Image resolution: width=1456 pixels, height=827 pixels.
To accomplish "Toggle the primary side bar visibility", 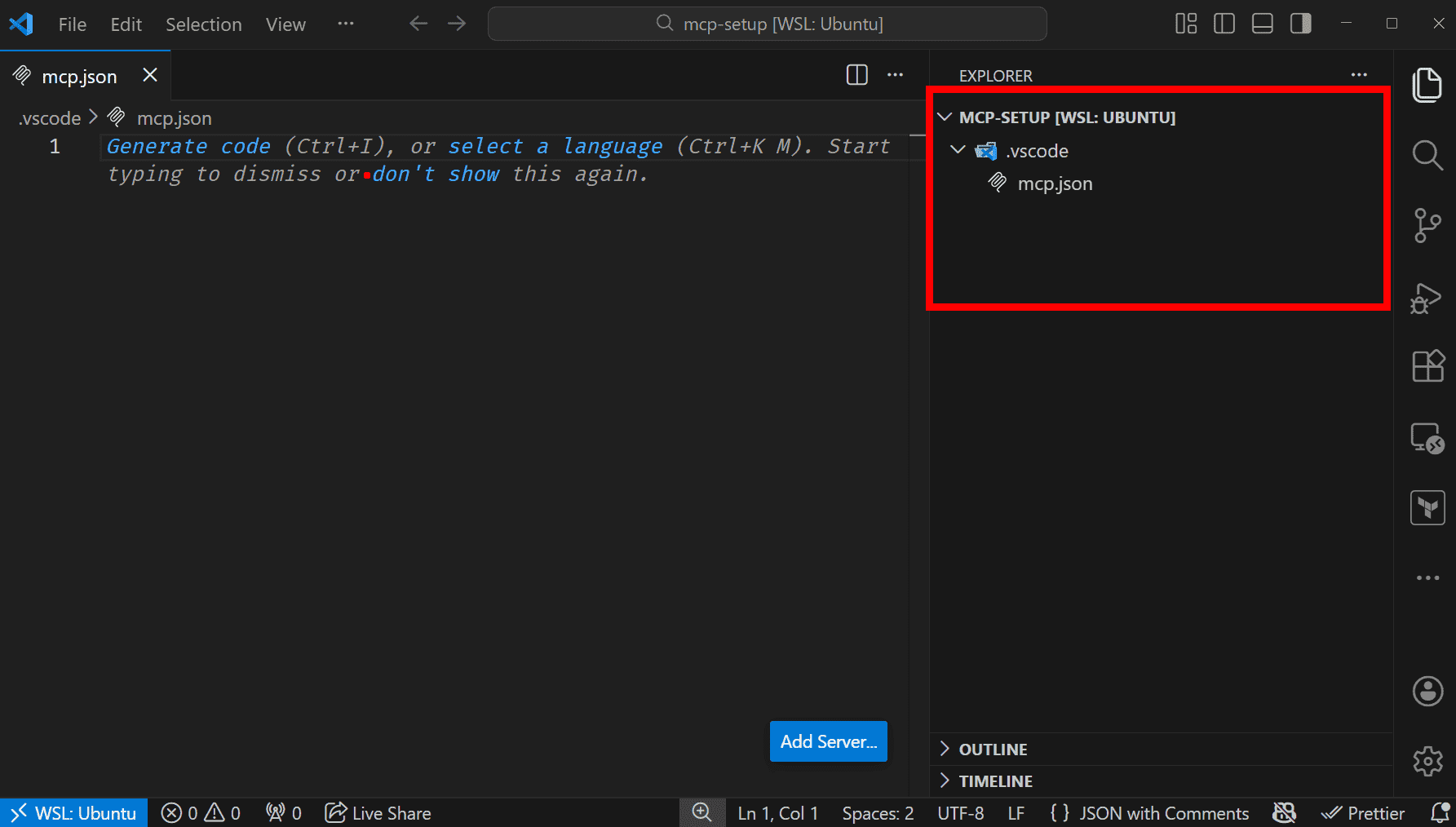I will coord(1224,24).
